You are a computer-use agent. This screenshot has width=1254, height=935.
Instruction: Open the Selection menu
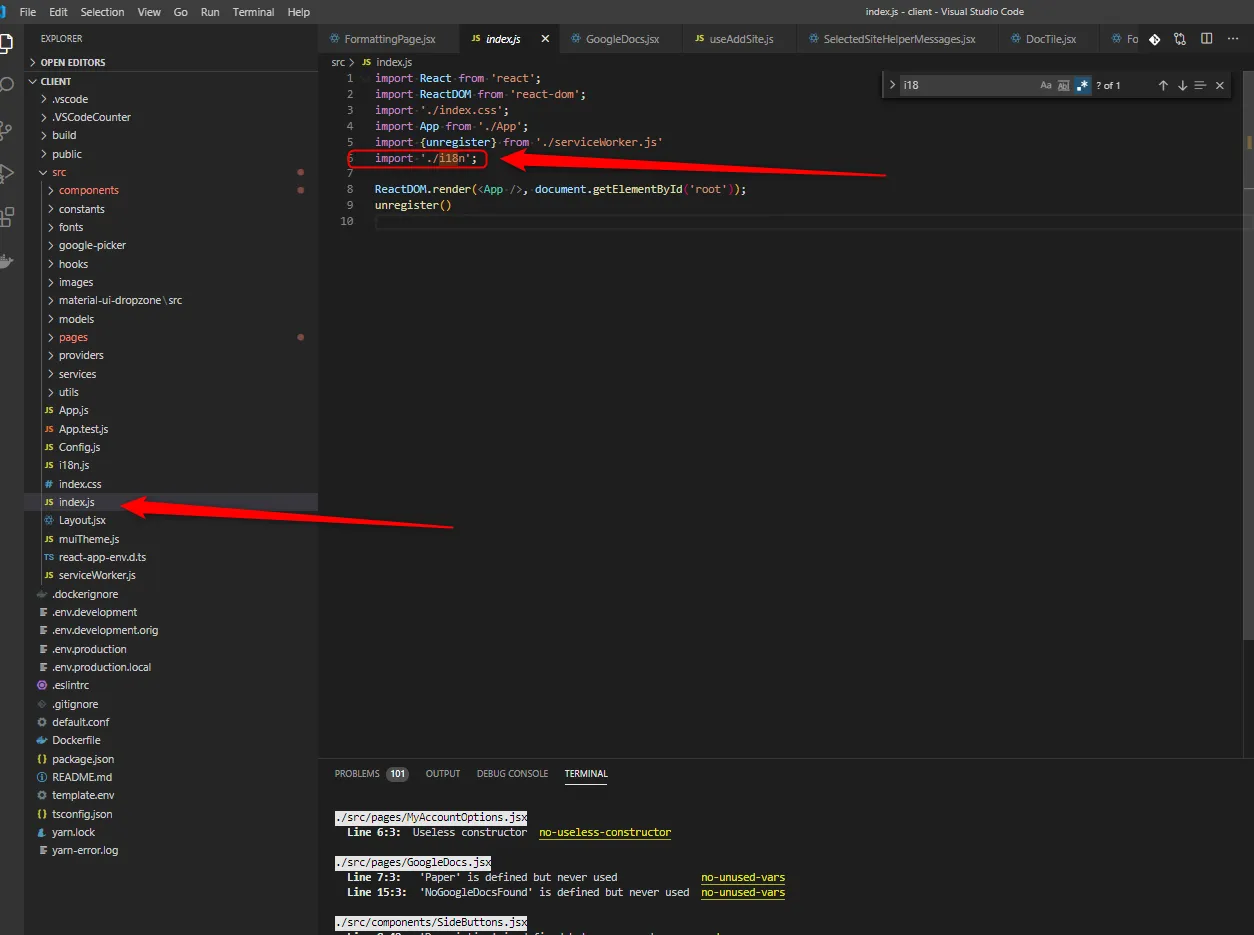103,12
